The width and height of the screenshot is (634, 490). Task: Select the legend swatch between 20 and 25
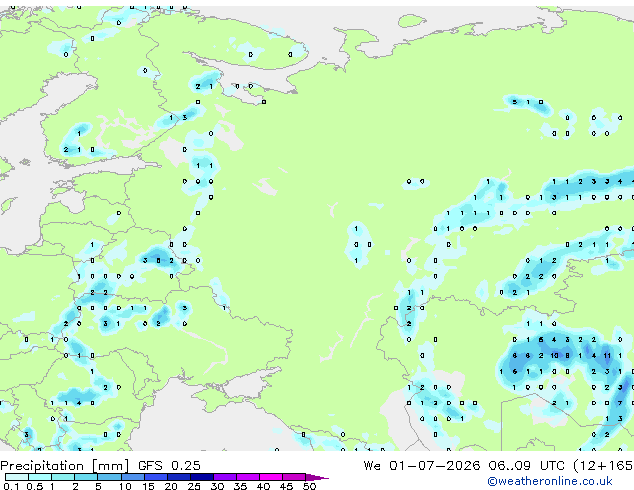(178, 477)
